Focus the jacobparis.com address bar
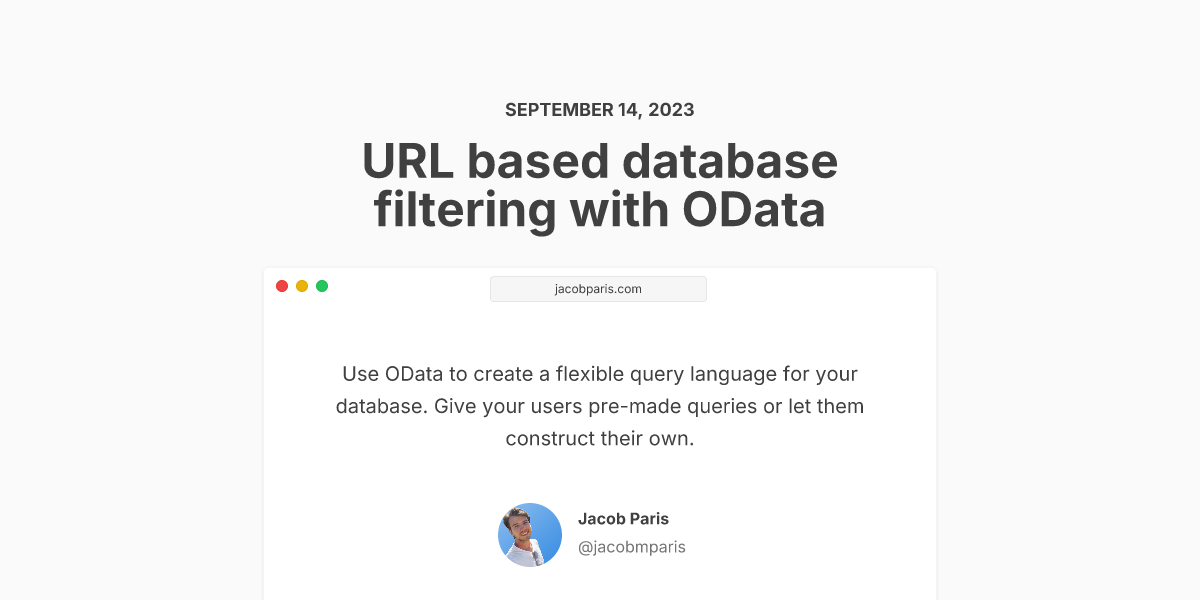The image size is (1200, 600). click(x=598, y=289)
